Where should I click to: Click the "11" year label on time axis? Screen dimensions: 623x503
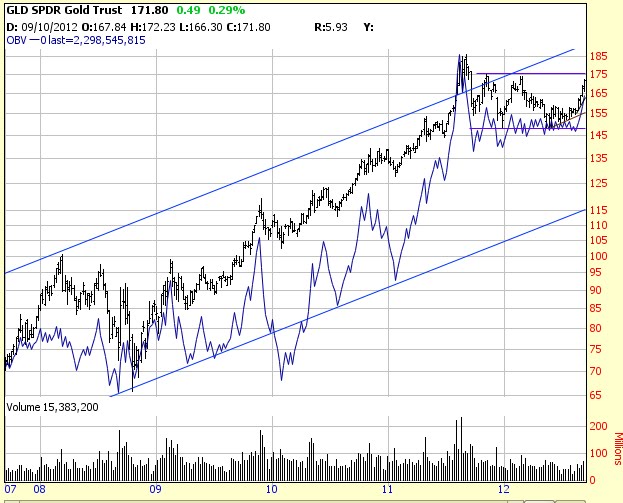[x=387, y=489]
